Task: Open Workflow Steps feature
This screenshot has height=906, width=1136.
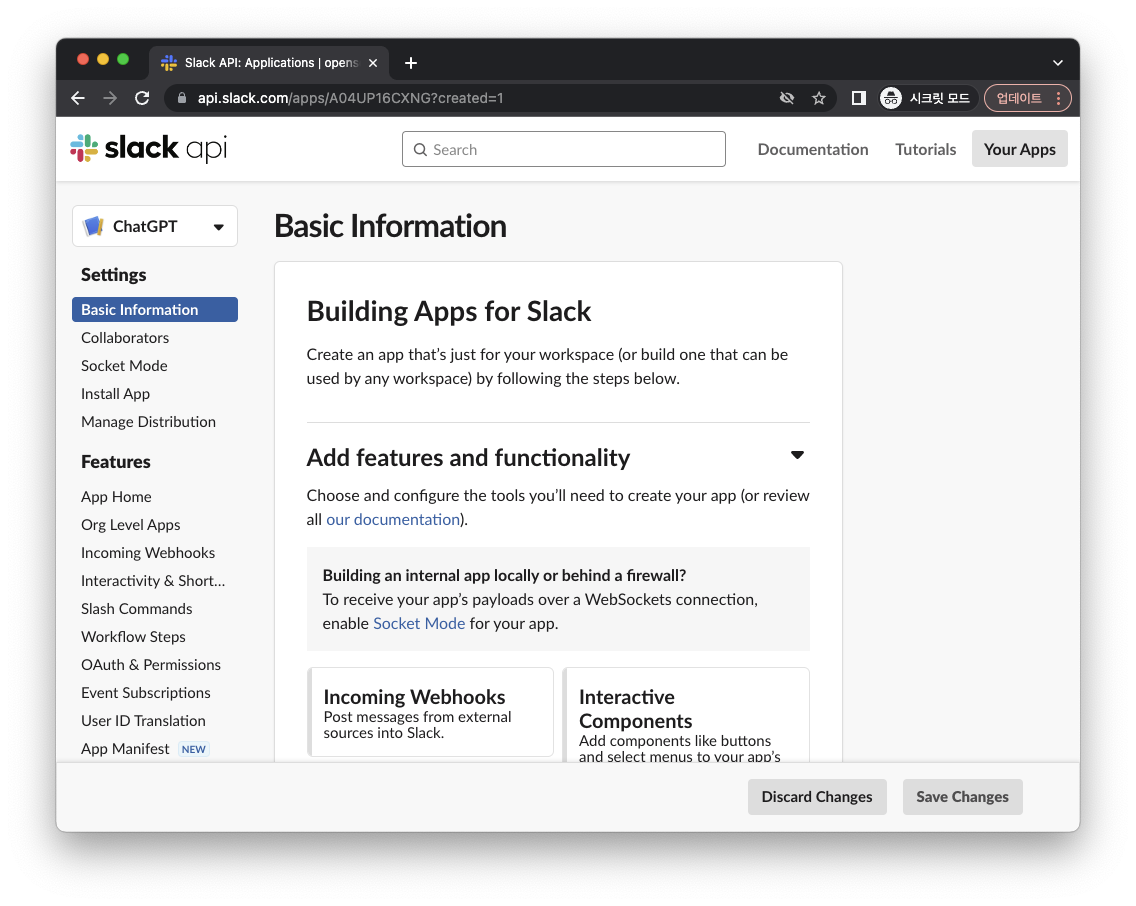Action: pos(133,637)
